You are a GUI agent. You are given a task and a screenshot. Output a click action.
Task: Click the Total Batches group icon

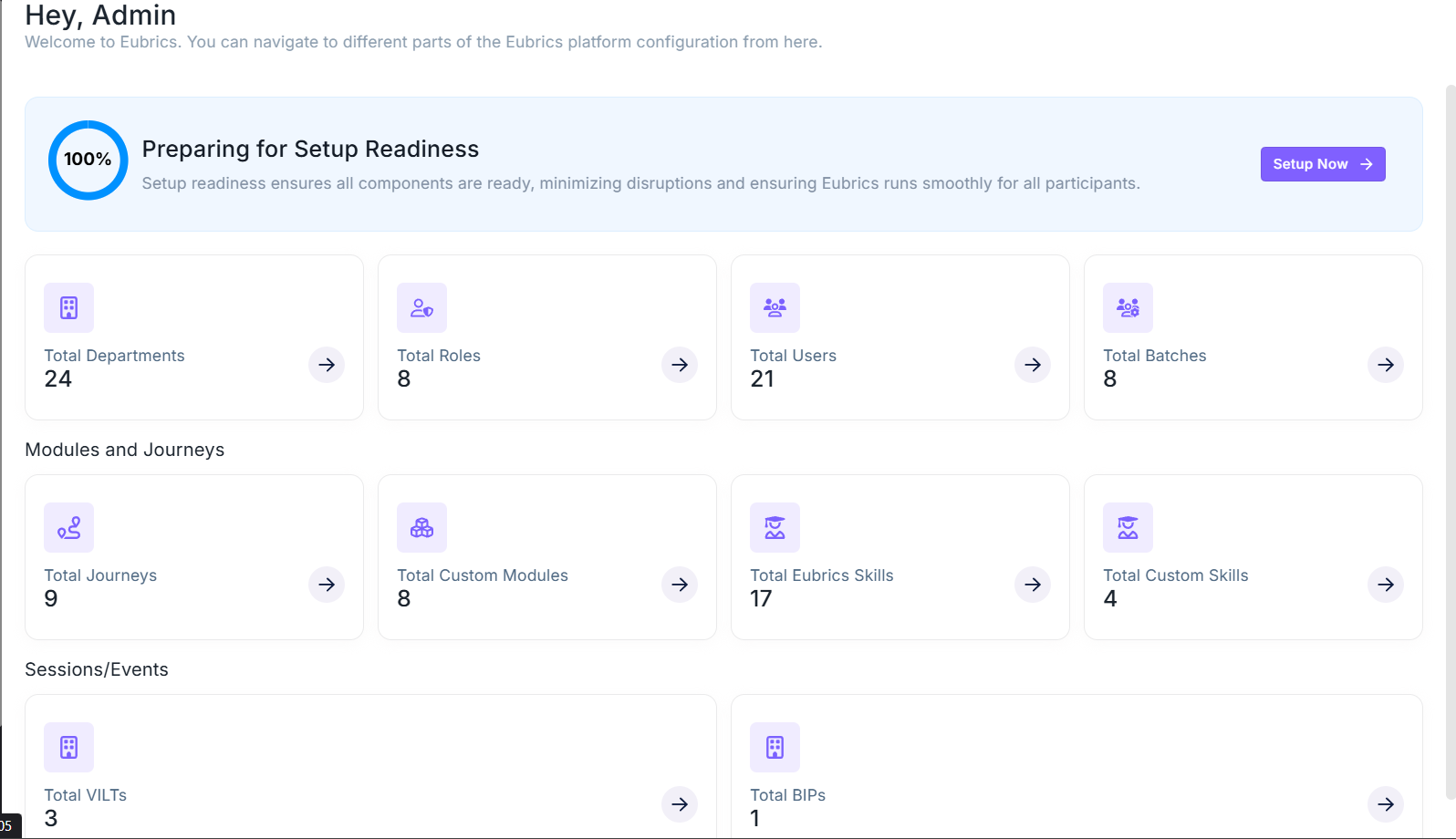(1128, 308)
